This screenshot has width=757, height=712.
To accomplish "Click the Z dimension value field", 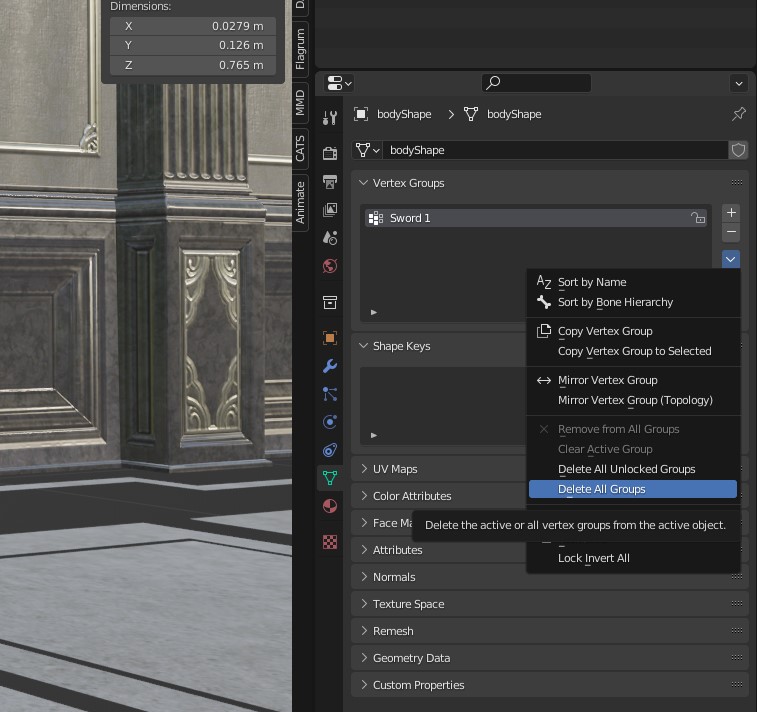I will (x=193, y=65).
